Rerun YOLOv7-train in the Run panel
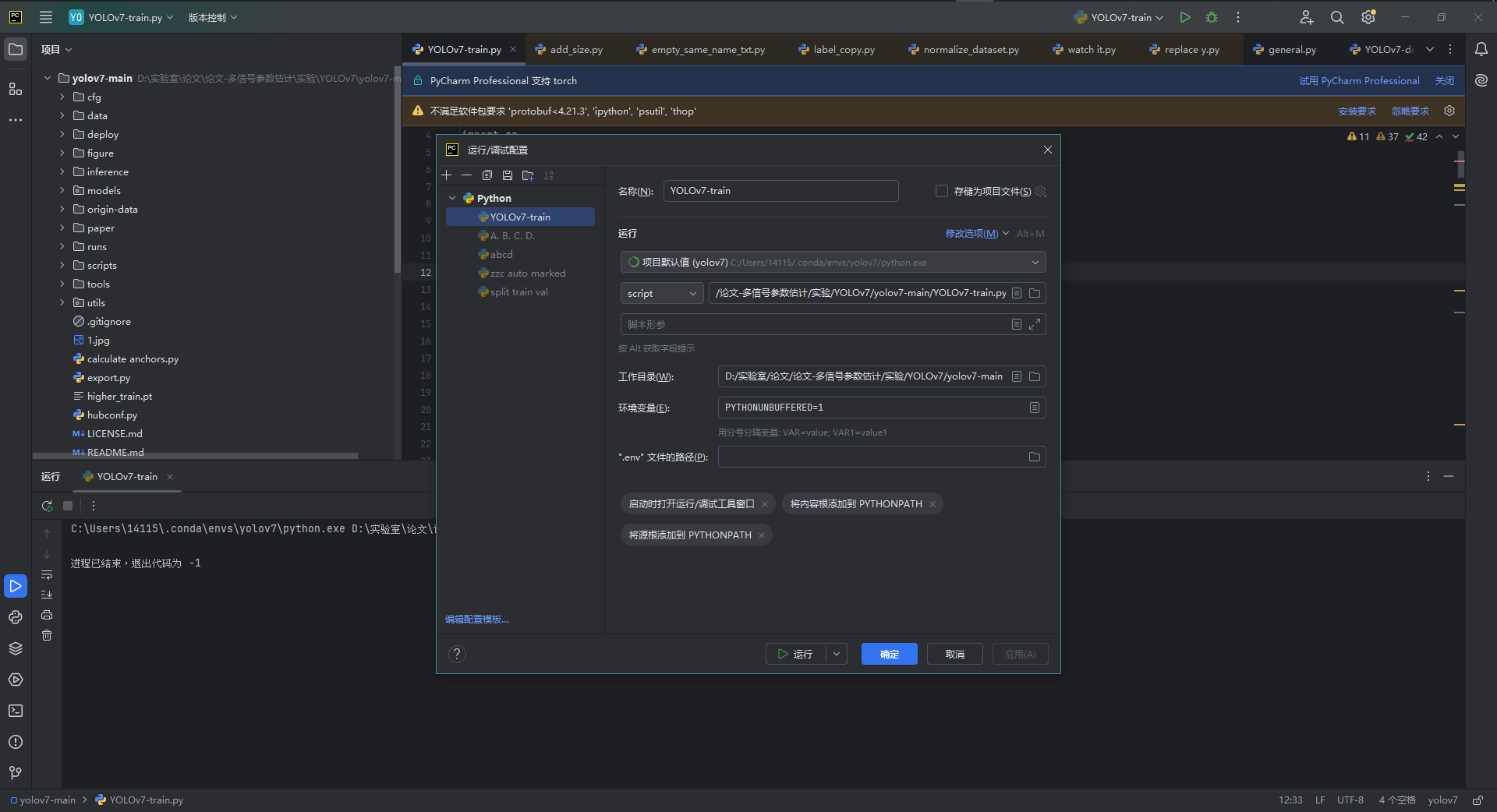 [47, 506]
